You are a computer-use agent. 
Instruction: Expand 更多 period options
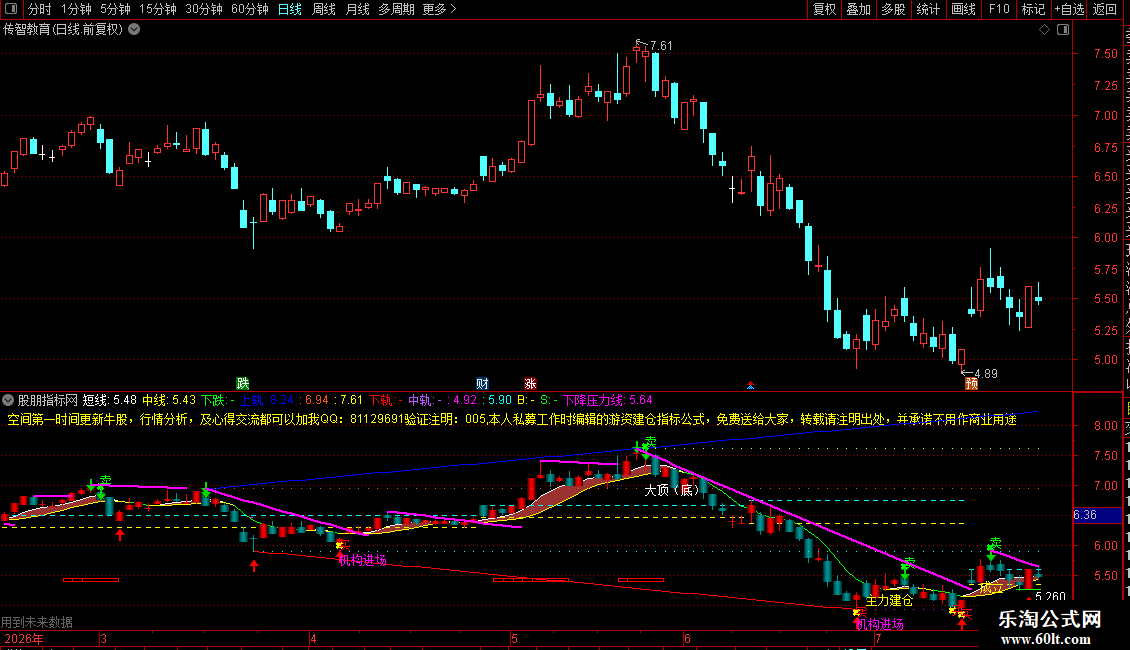click(439, 9)
